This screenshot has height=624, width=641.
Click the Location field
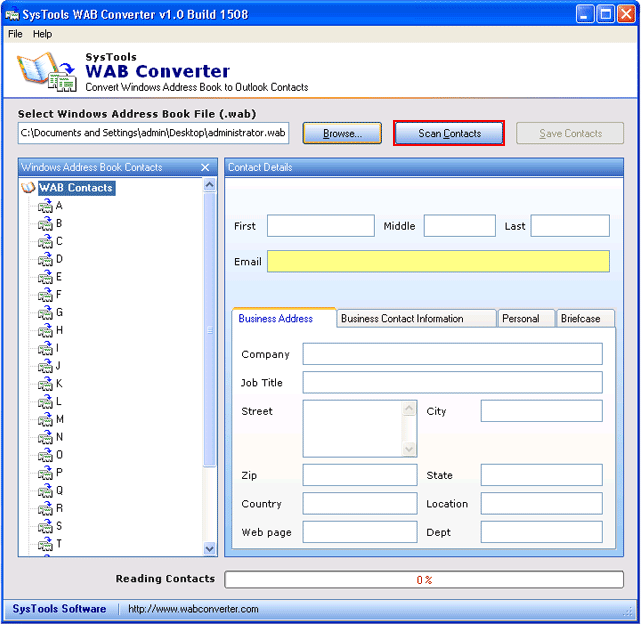(x=542, y=503)
